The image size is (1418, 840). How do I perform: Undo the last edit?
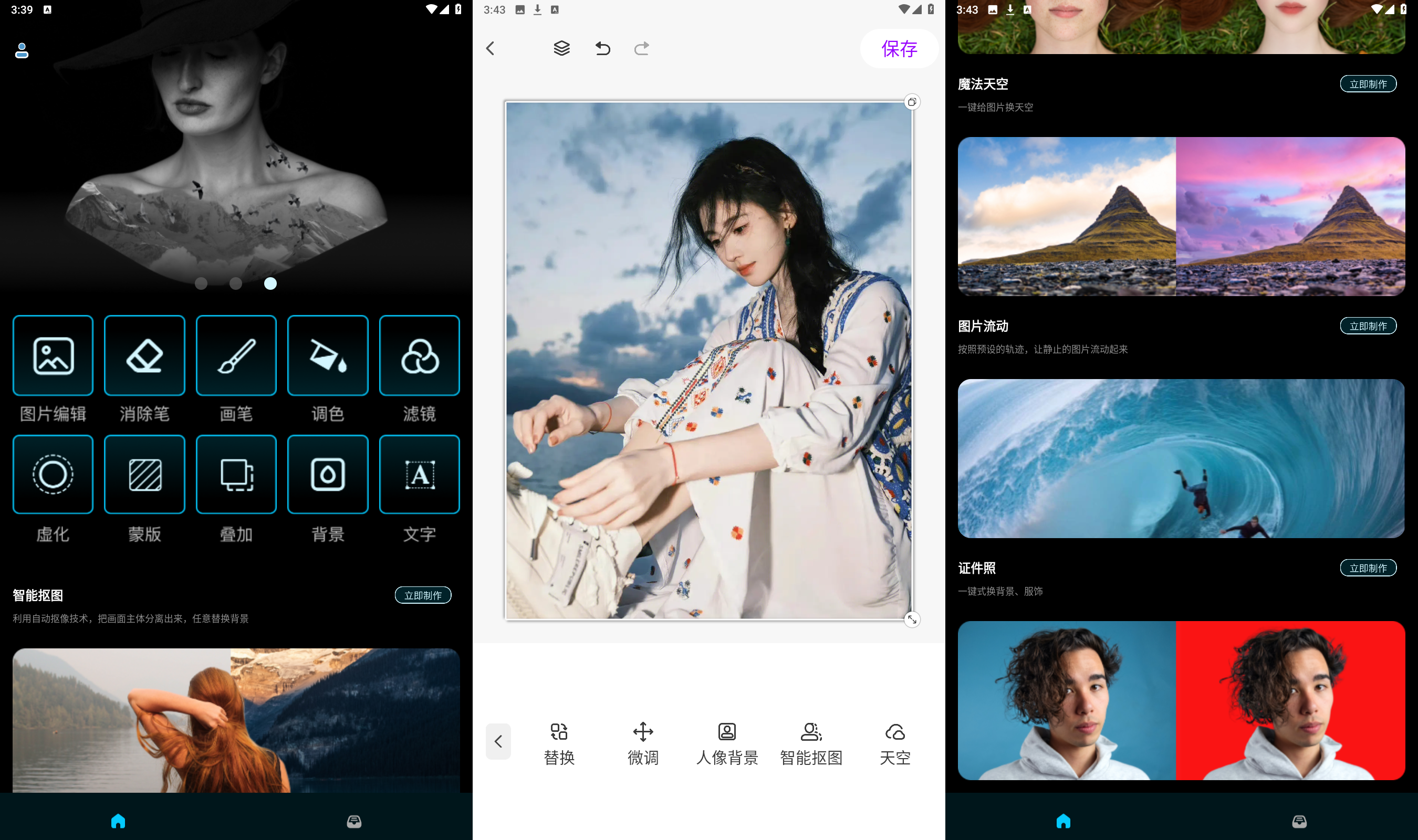pos(603,48)
